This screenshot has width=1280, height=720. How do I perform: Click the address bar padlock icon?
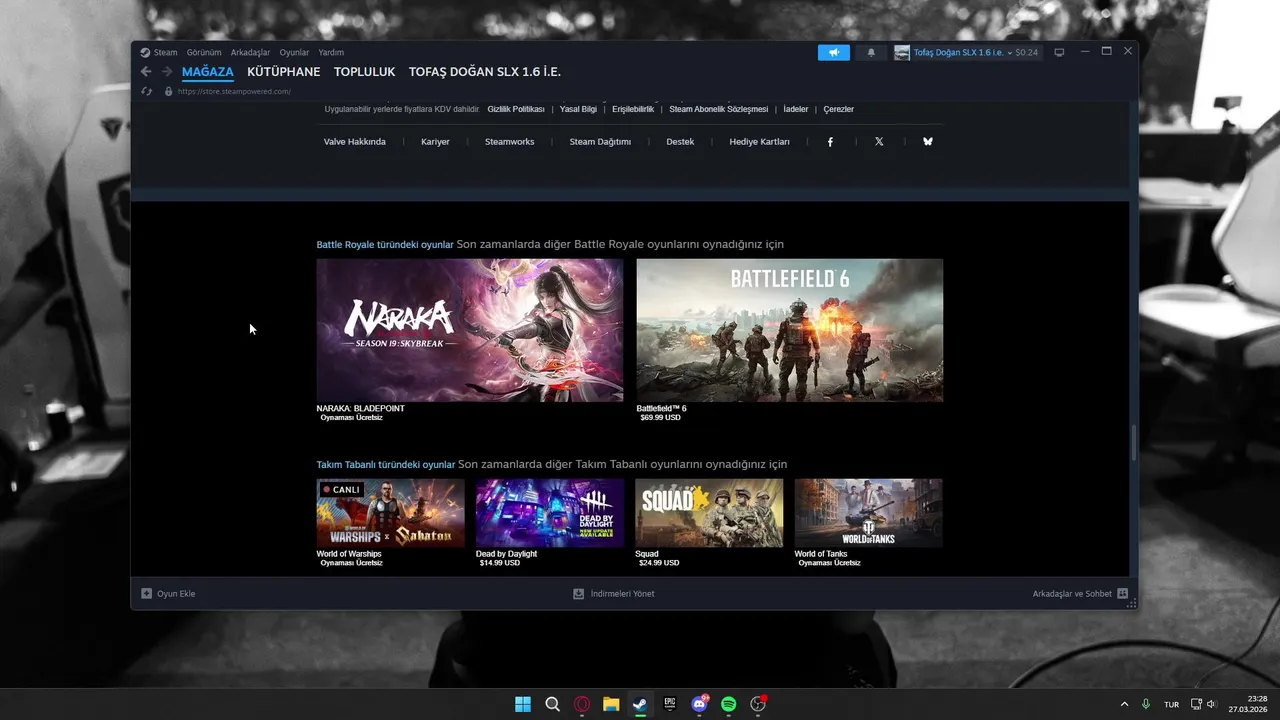(x=168, y=91)
